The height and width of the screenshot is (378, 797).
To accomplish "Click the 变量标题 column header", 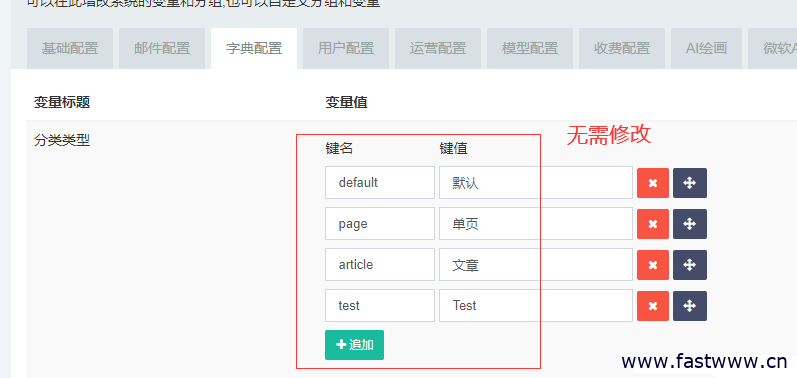I will coord(62,103).
